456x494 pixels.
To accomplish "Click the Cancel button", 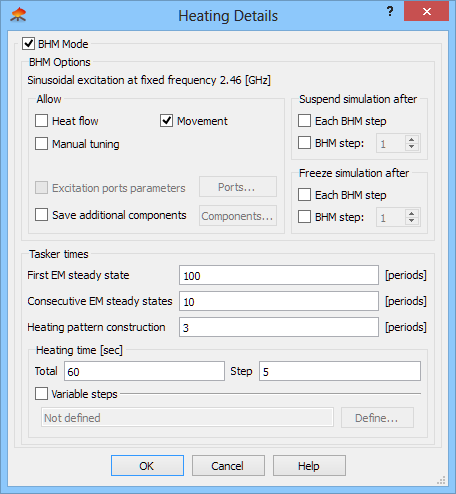I will click(228, 465).
